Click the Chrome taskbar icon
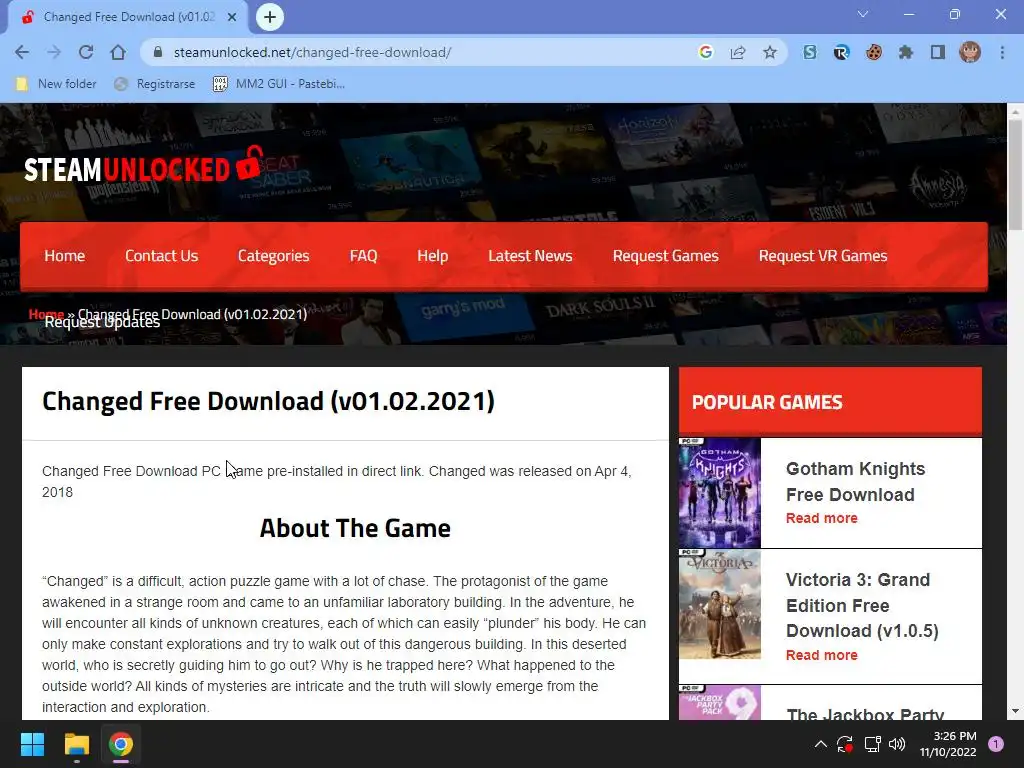Screen dimensions: 1024x768 pyautogui.click(x=120, y=744)
